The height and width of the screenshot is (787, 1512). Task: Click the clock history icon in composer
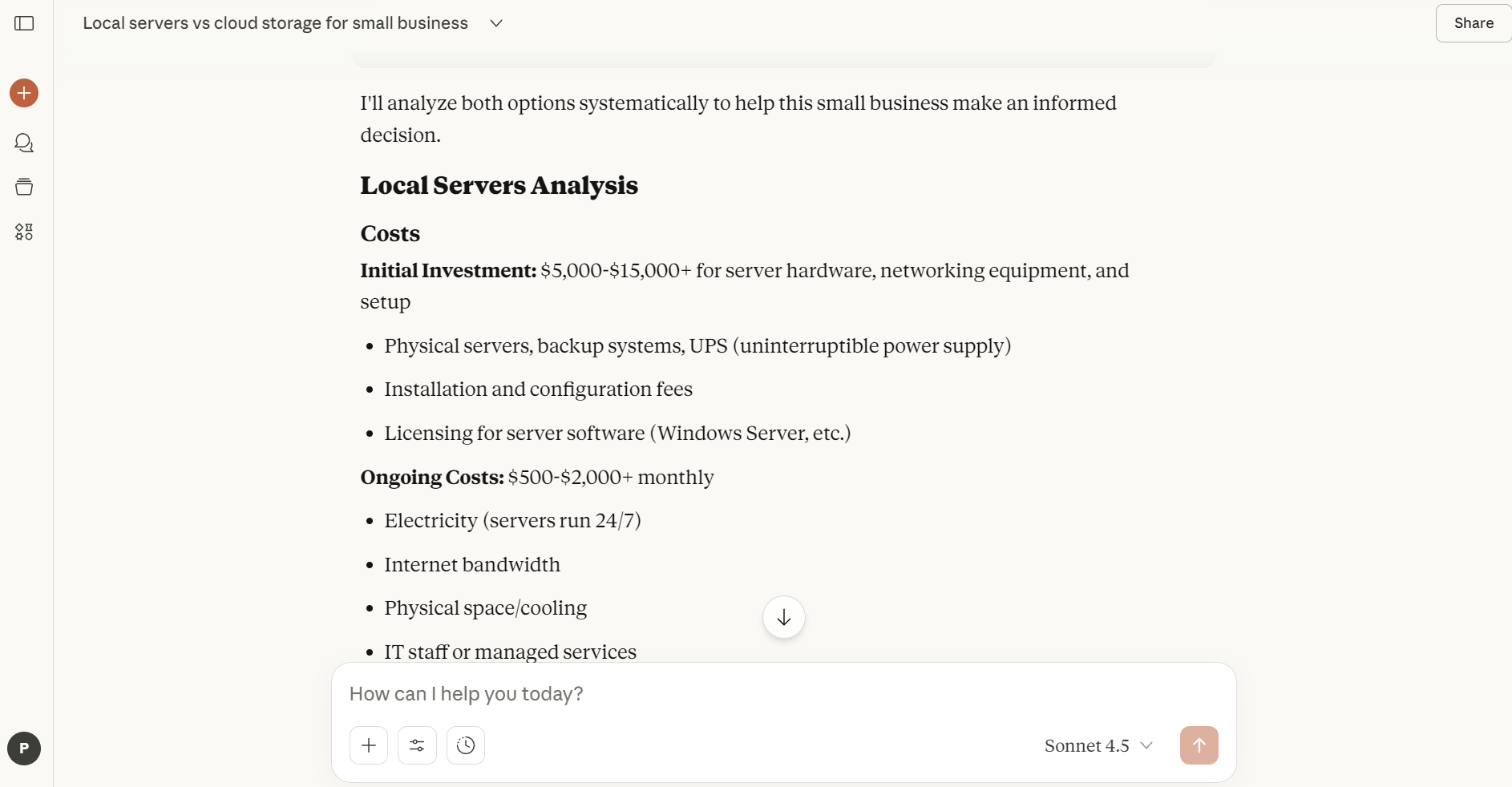point(466,745)
